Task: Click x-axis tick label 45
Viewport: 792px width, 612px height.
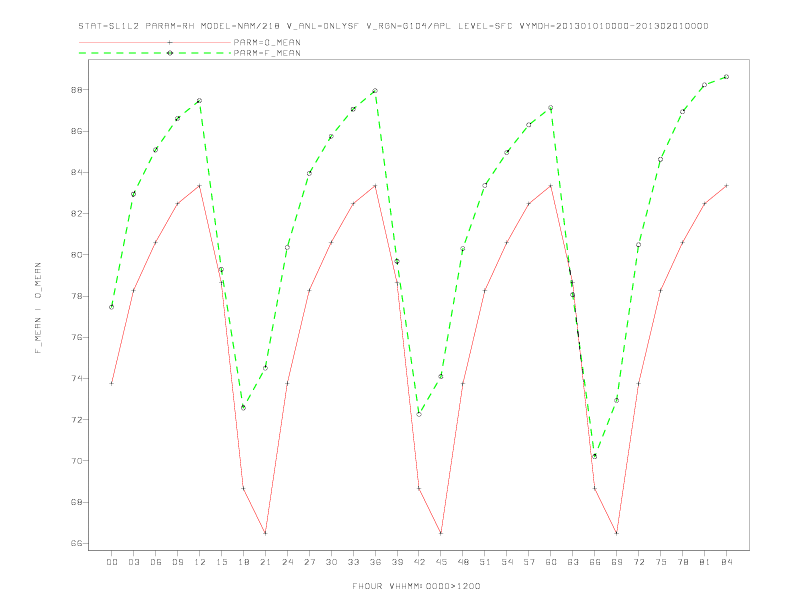Action: (x=441, y=562)
